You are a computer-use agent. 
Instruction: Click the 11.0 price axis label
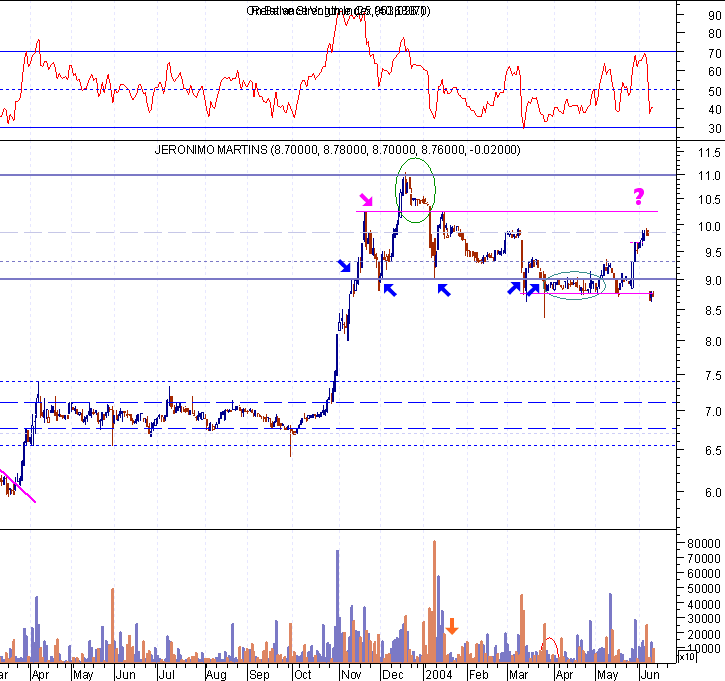709,176
